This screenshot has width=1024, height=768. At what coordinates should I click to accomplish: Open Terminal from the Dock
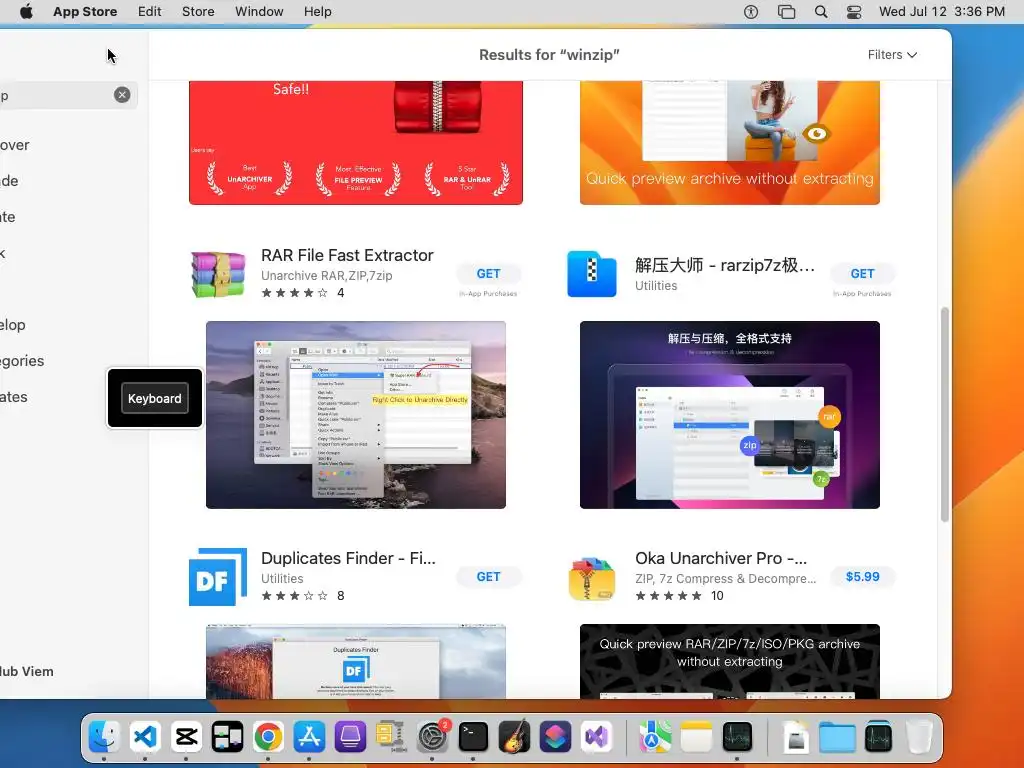coord(473,737)
